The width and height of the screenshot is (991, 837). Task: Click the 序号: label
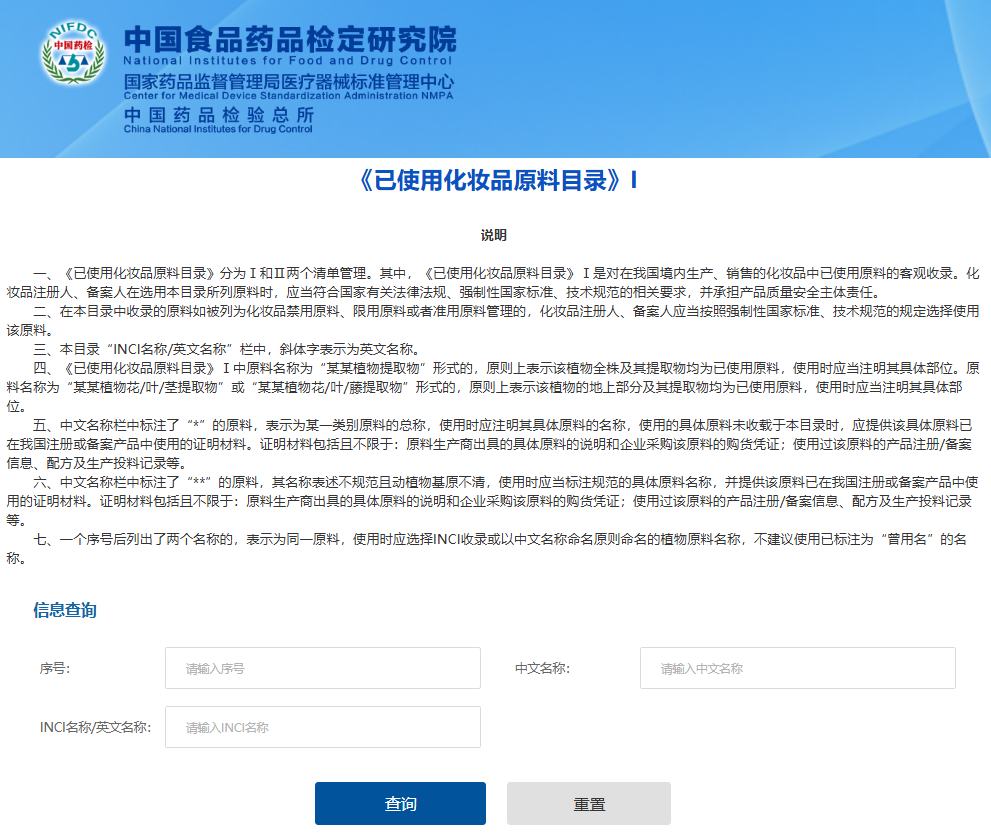coord(55,668)
